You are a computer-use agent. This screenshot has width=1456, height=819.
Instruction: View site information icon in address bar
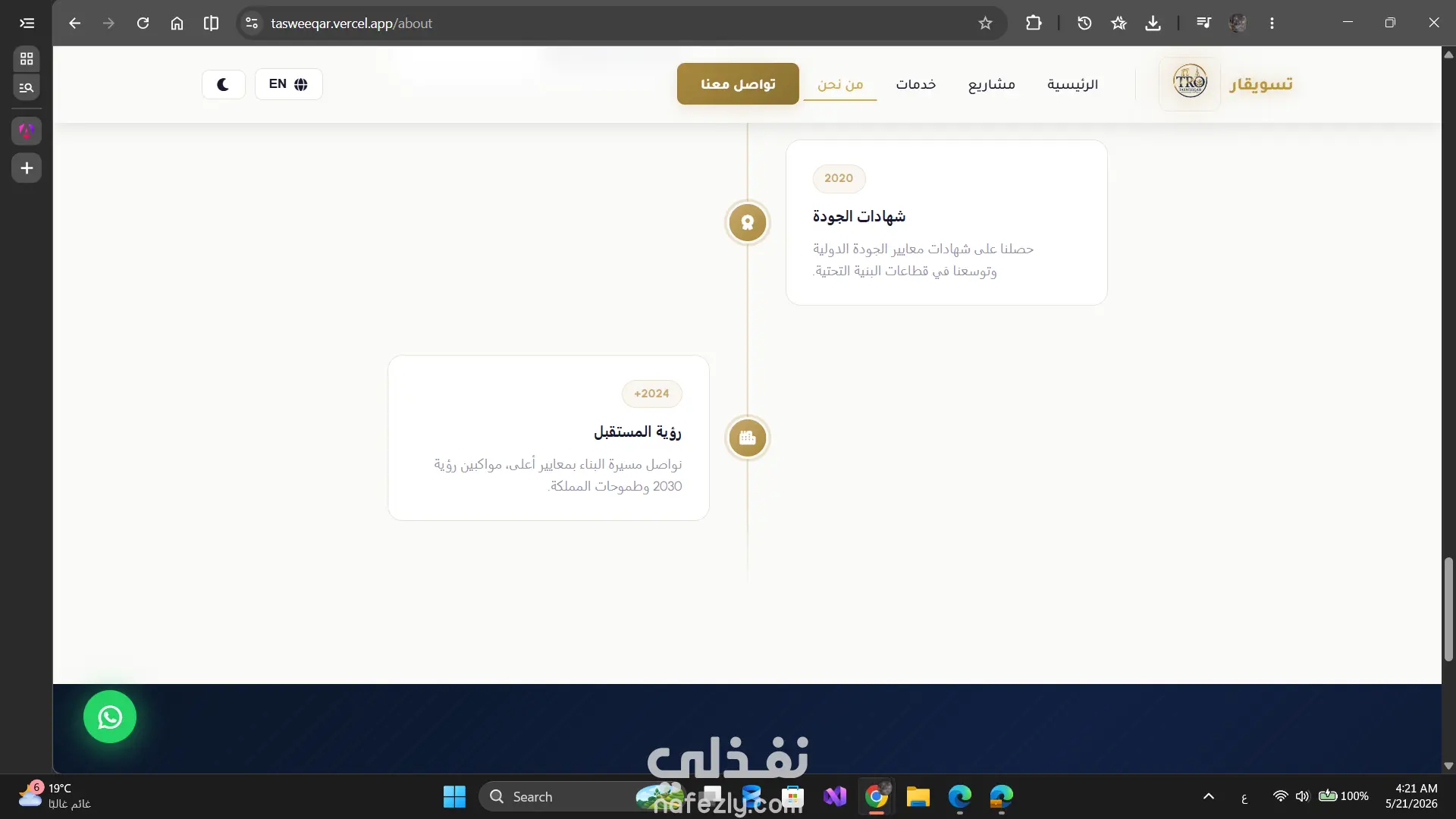(252, 23)
